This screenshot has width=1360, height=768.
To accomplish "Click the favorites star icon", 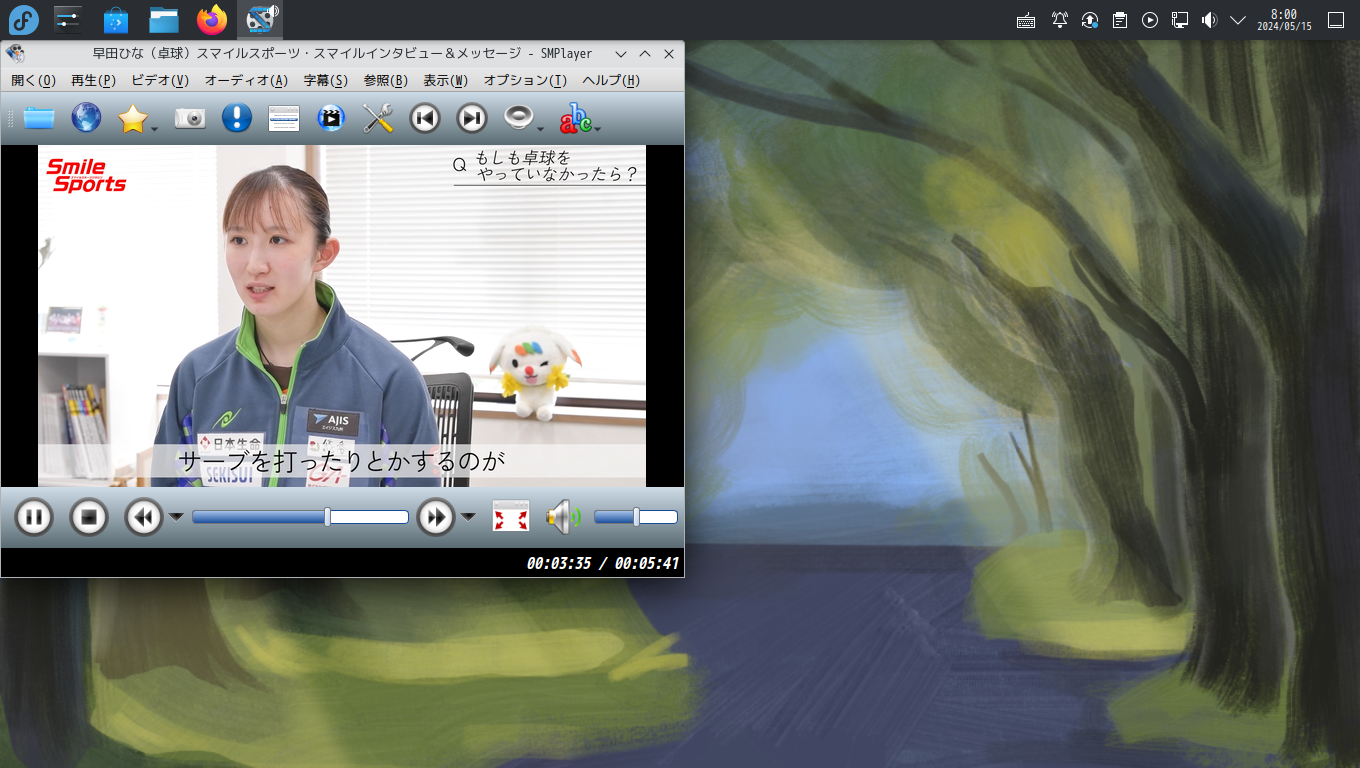I will [x=132, y=119].
